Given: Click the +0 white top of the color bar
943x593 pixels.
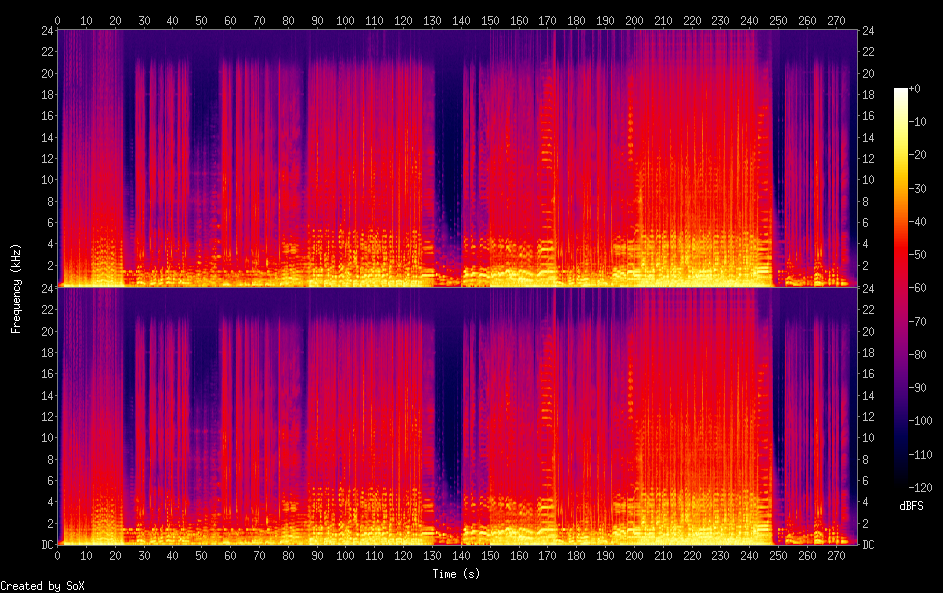Looking at the screenshot, I should (901, 91).
